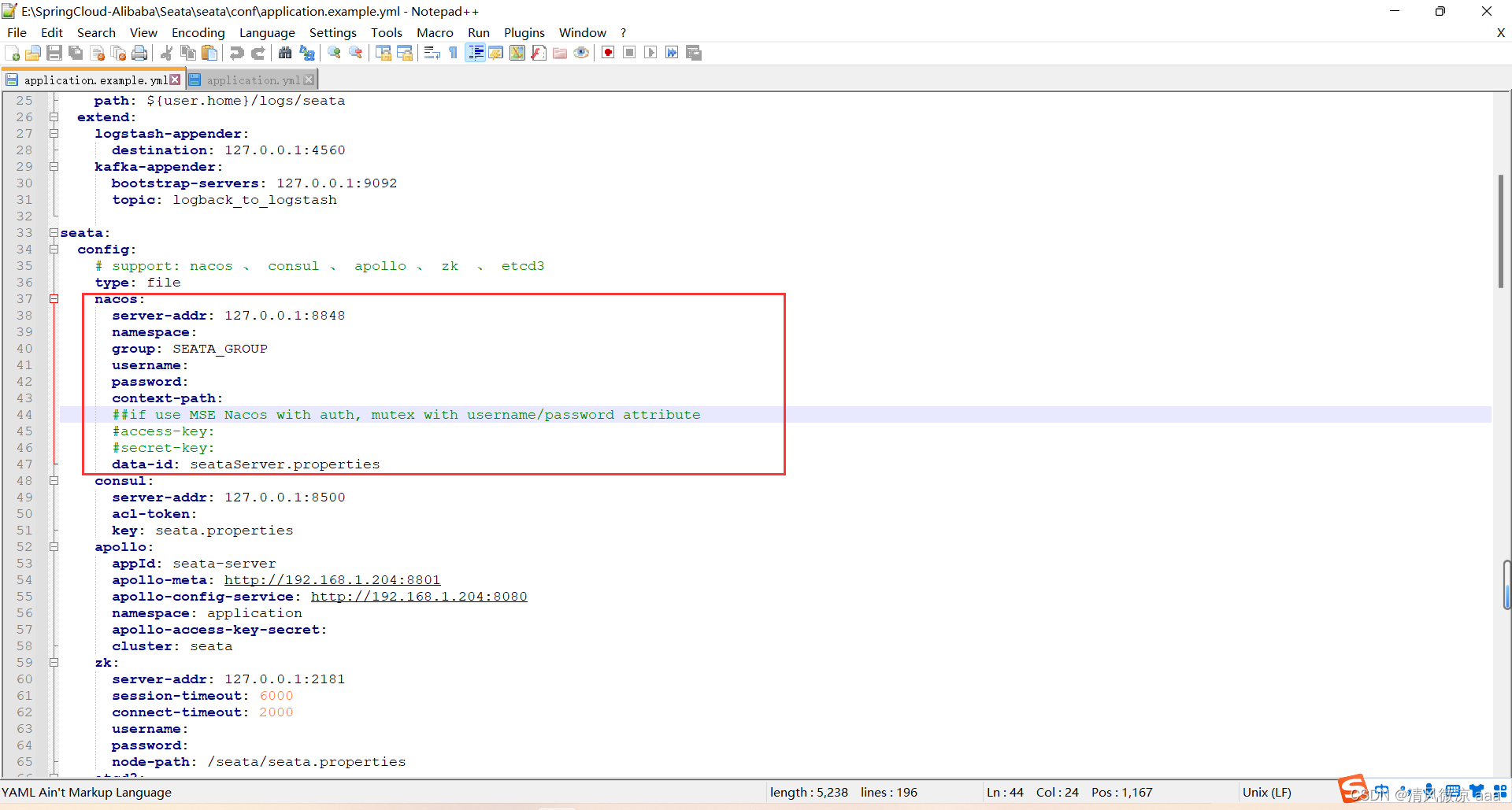Toggle the indent guide toolbar button
Viewport: 1512px width, 810px height.
(x=476, y=53)
